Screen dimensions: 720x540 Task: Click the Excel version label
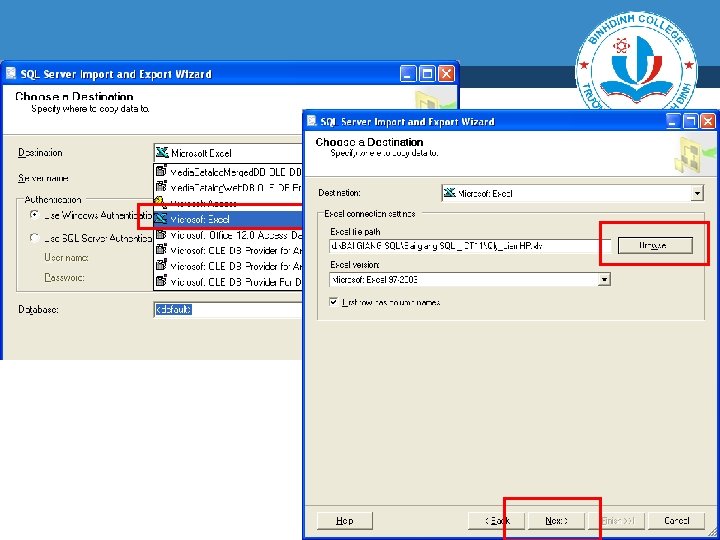pyautogui.click(x=354, y=265)
